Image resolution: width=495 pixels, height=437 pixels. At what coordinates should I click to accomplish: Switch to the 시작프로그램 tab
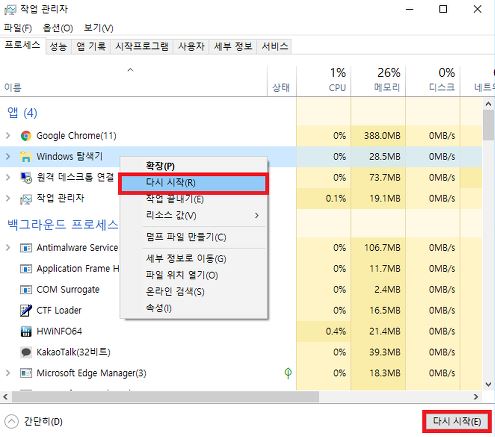pyautogui.click(x=142, y=46)
